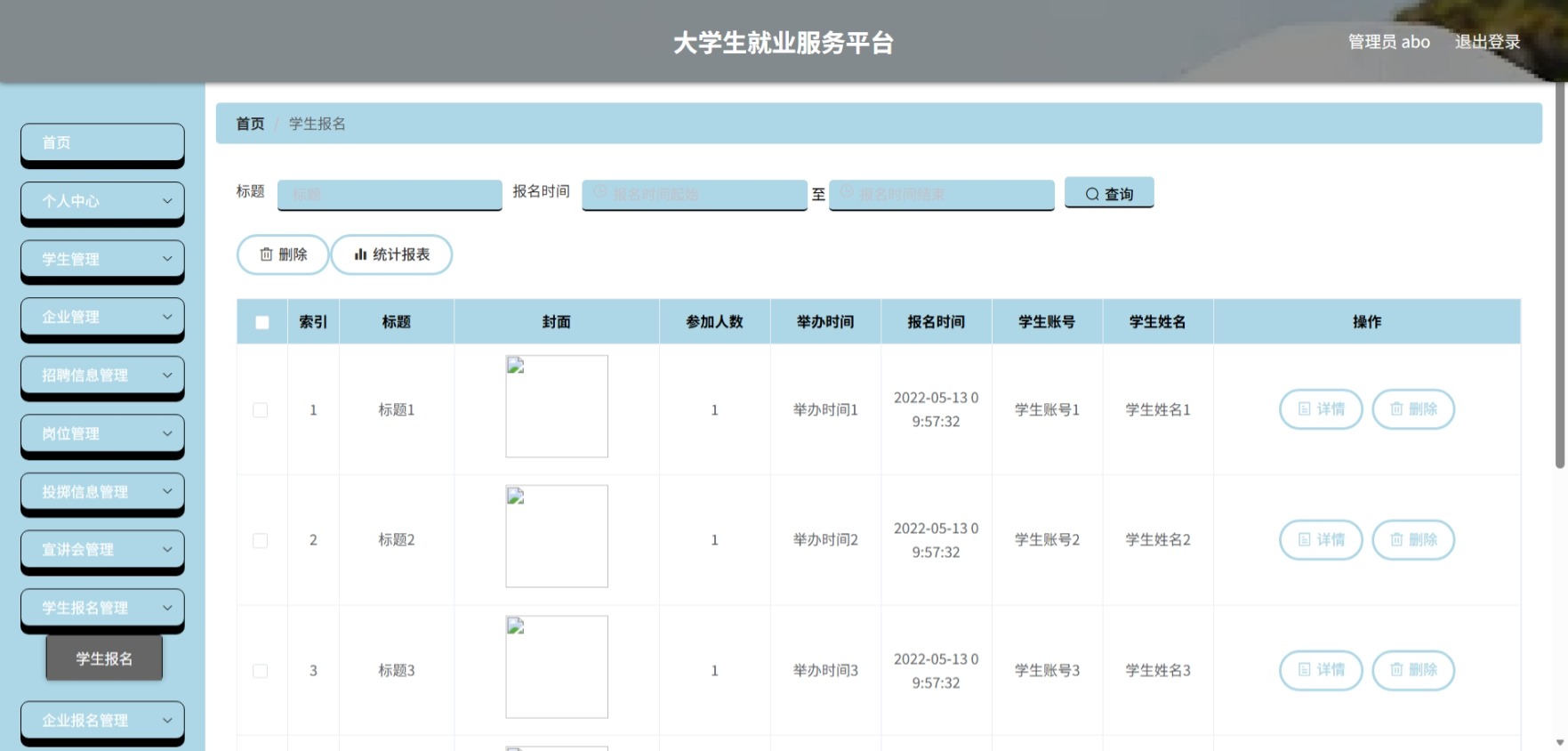Go to 首页 in the breadcrumb
Image resolution: width=1568 pixels, height=751 pixels.
250,124
